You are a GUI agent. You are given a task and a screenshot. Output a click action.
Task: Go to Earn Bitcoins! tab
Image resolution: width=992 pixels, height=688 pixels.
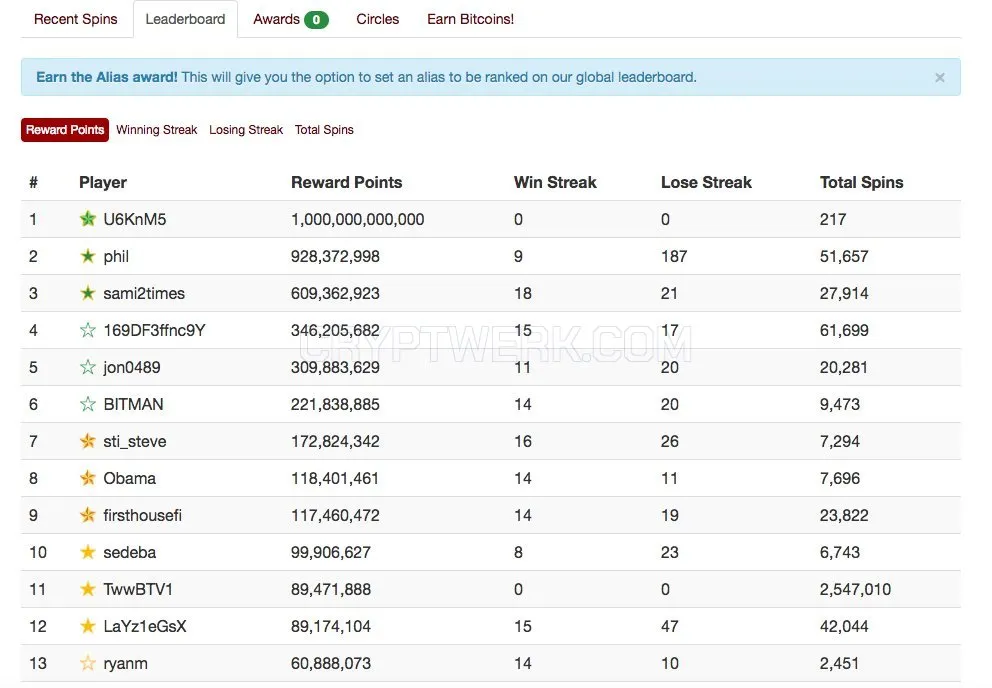pos(470,19)
